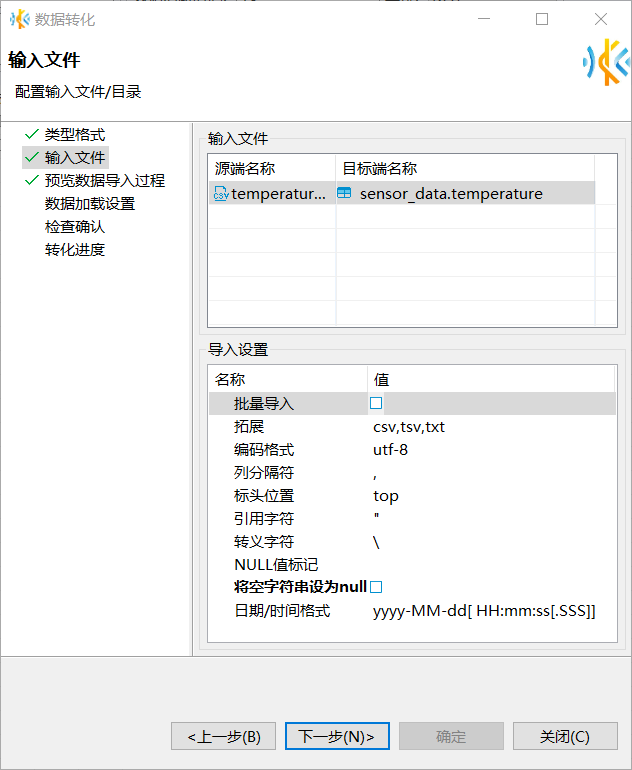Open the 预览数据导入过程 step

[104, 181]
